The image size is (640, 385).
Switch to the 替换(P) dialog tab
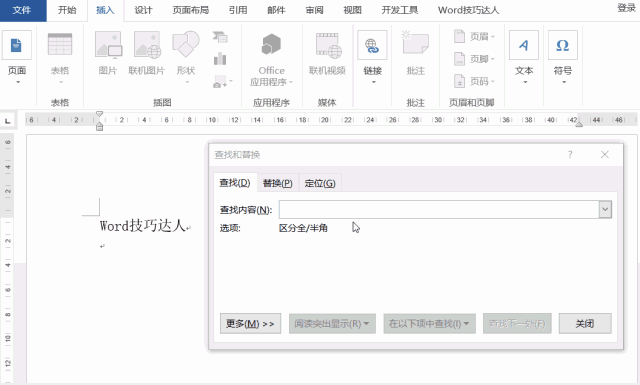(278, 183)
